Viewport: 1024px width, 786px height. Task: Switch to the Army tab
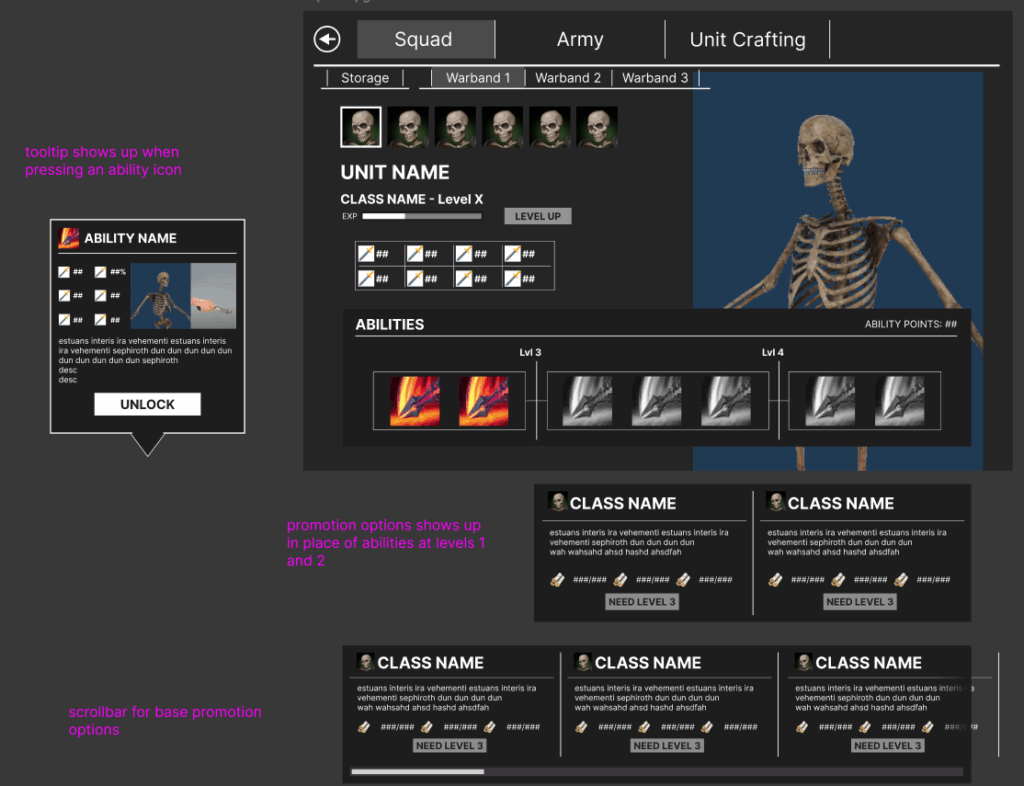(x=580, y=40)
